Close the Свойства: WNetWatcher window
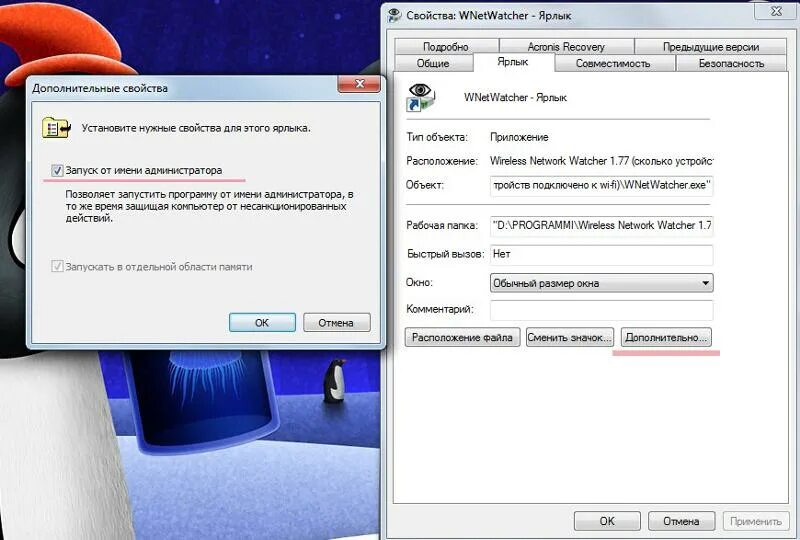 776,11
